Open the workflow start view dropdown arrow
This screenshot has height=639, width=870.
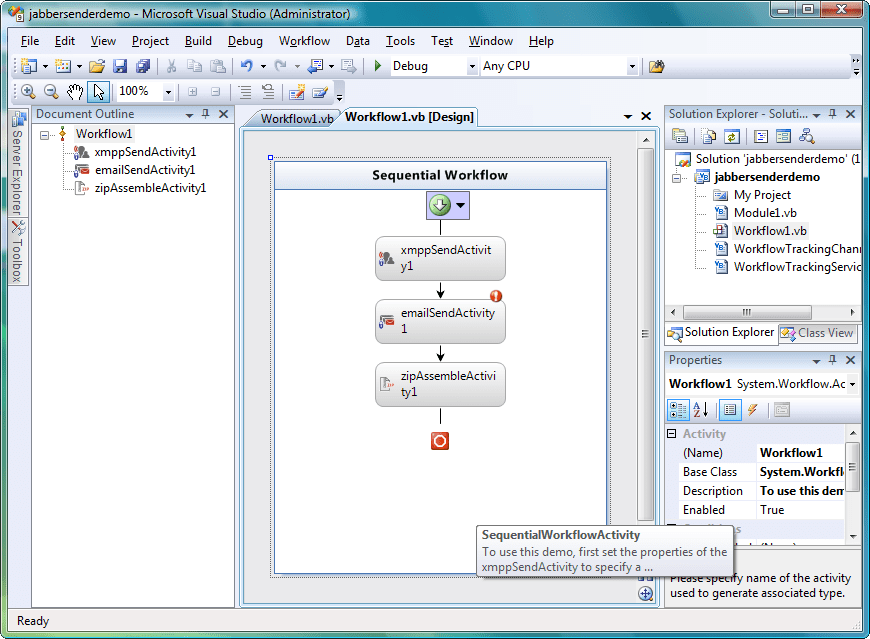pos(461,205)
